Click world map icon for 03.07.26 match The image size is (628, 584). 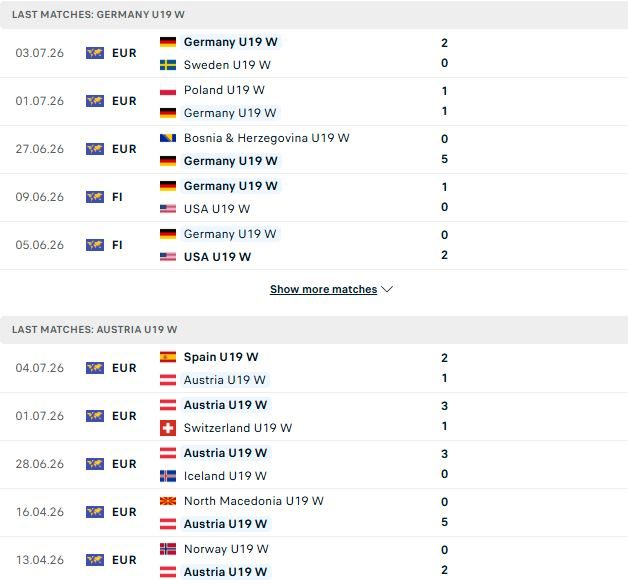point(95,53)
